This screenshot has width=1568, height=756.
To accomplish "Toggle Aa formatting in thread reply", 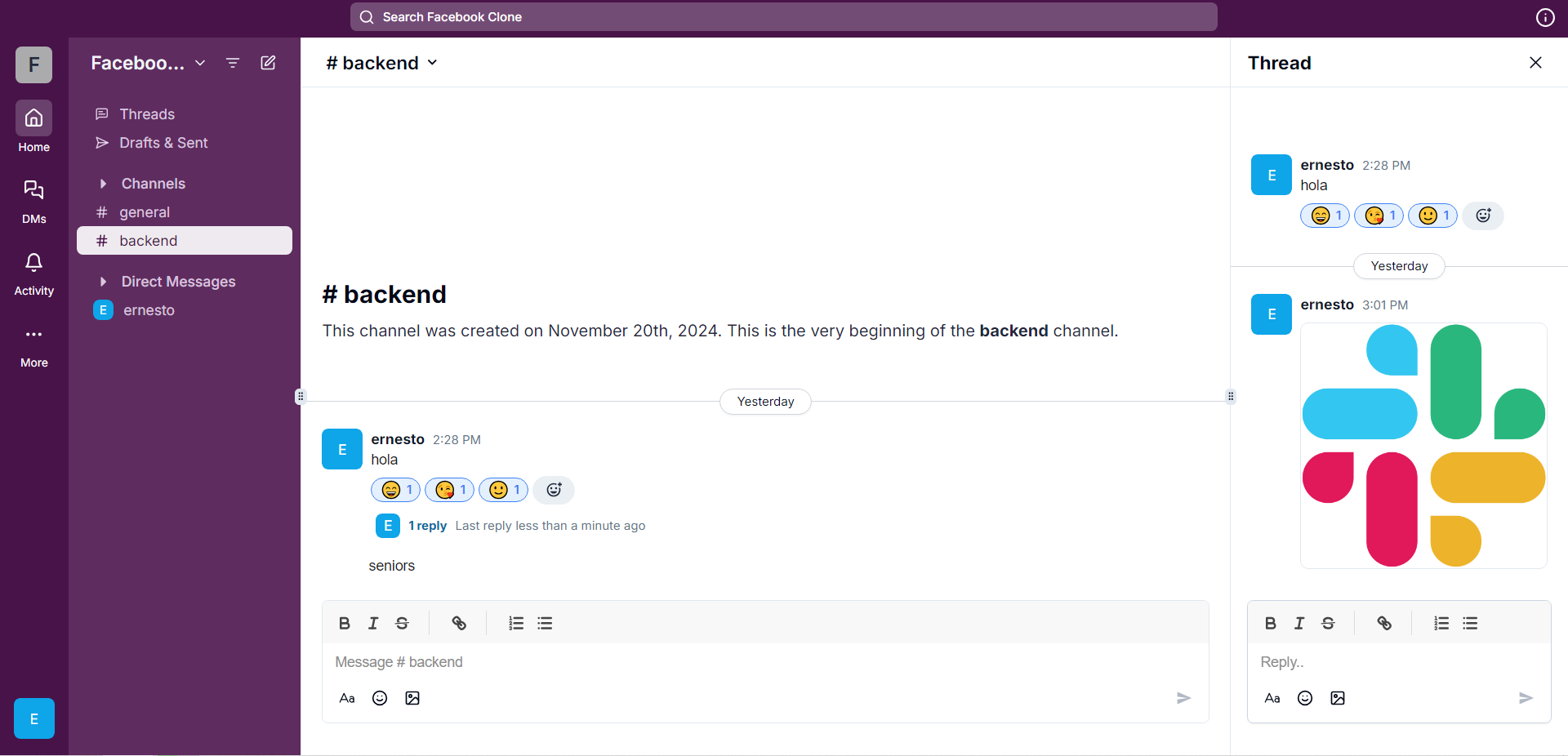I will coord(1272,698).
